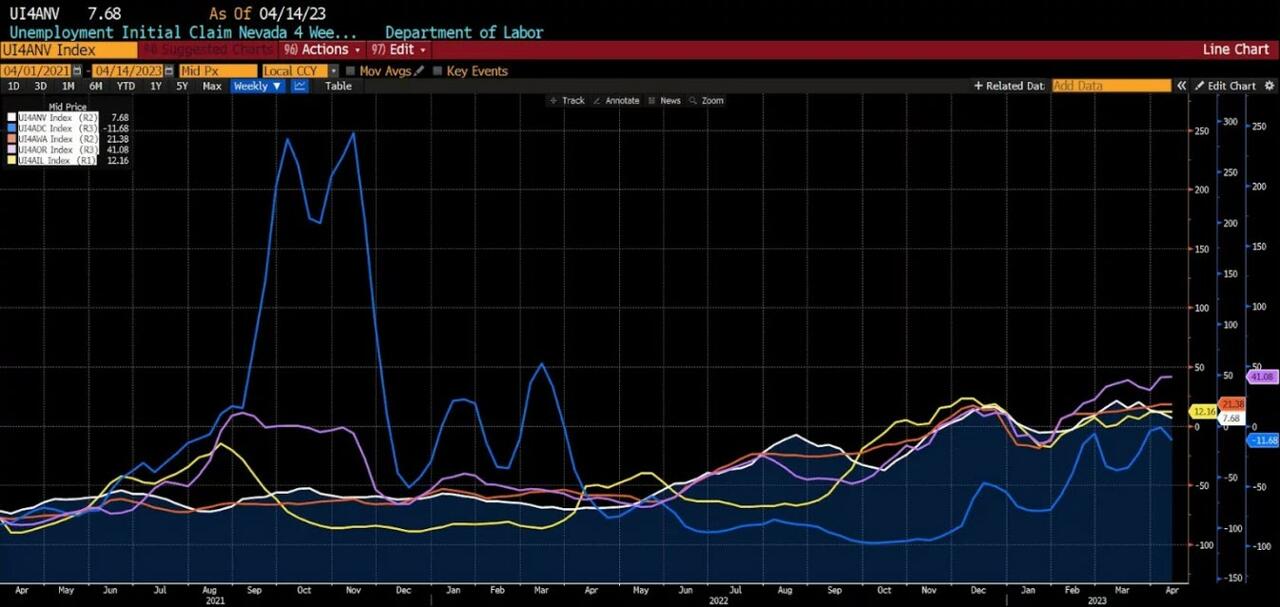Click the Mov Avgs pencil edit icon
Viewport: 1280px width, 607px height.
(419, 71)
